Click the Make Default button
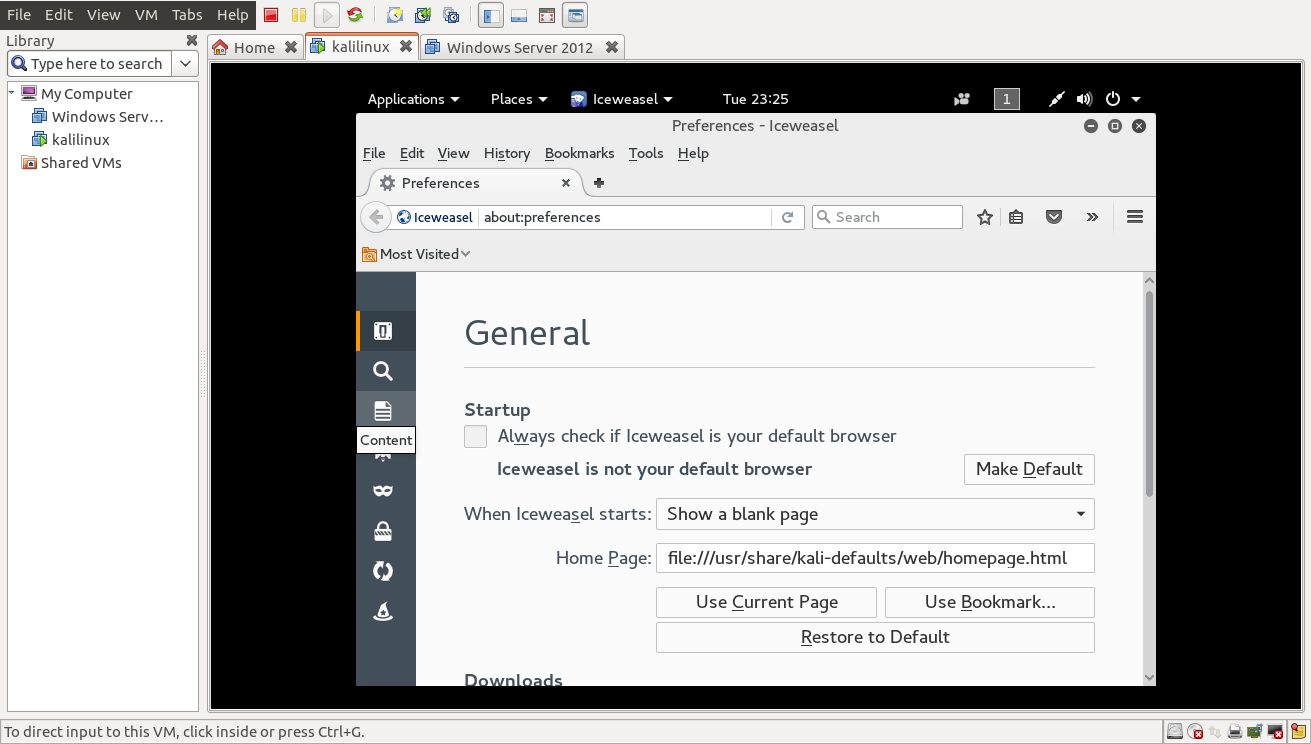1311x744 pixels. click(x=1029, y=469)
